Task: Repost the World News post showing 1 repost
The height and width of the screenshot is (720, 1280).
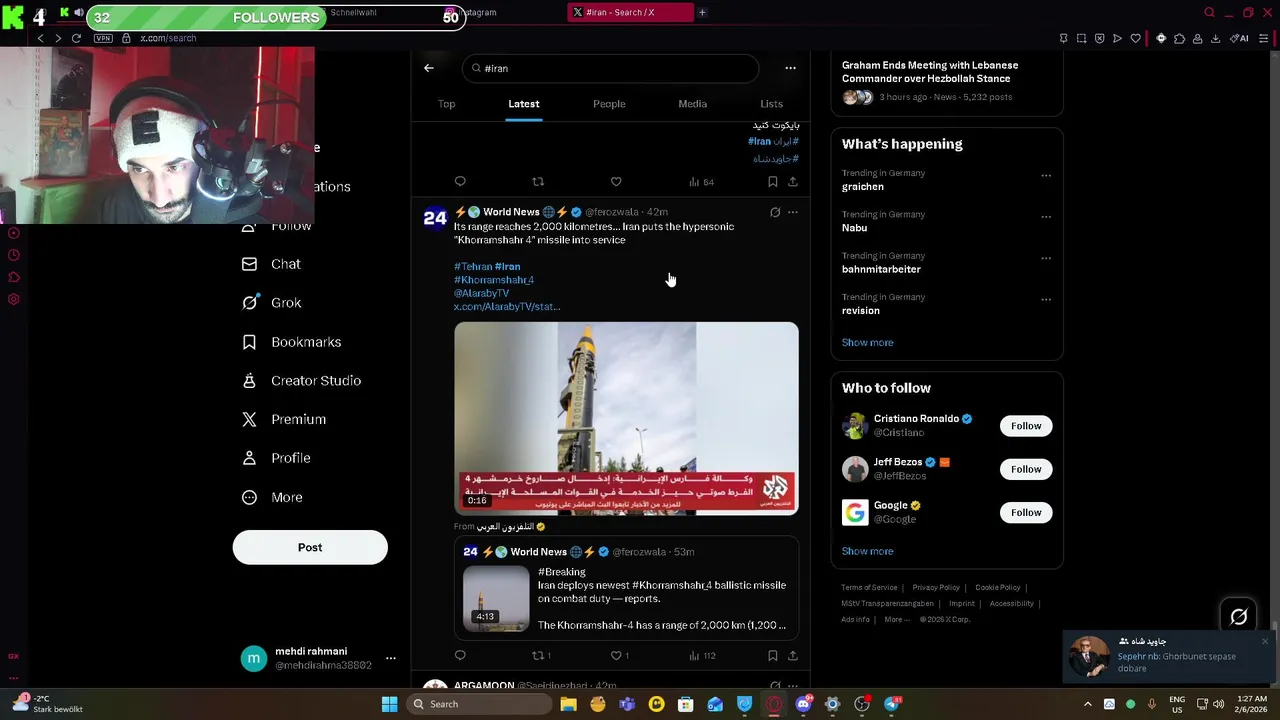Action: click(541, 655)
